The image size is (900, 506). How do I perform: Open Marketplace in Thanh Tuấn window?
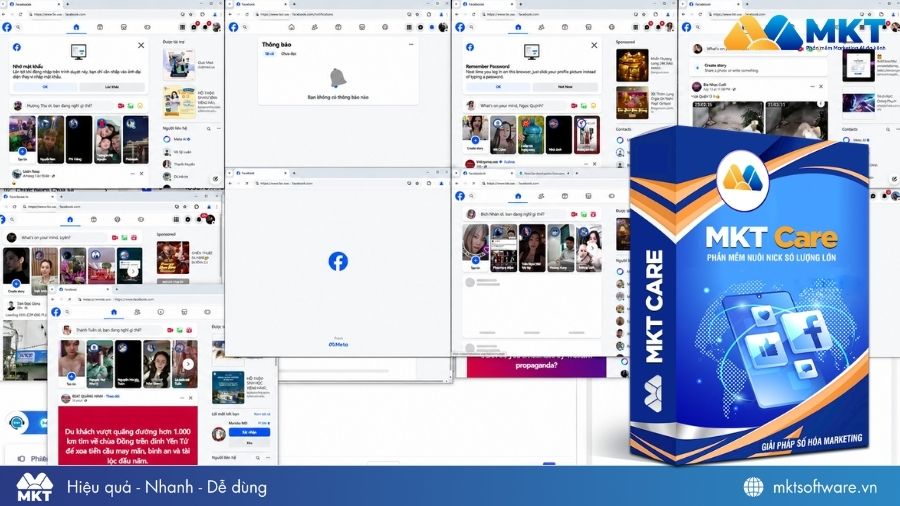[x=184, y=312]
